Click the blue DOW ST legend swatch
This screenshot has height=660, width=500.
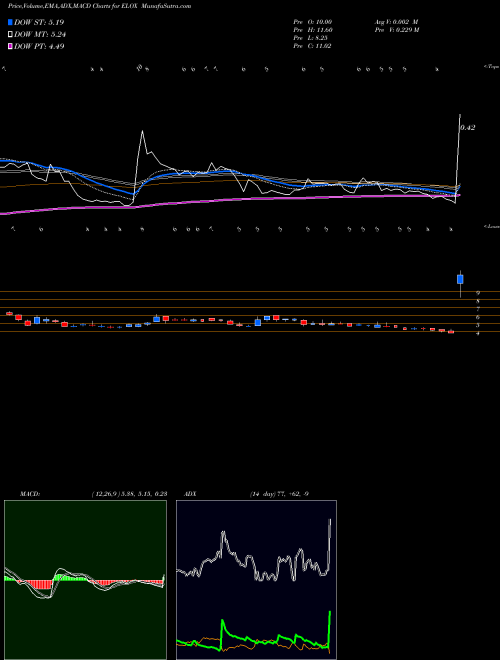click(x=10, y=22)
